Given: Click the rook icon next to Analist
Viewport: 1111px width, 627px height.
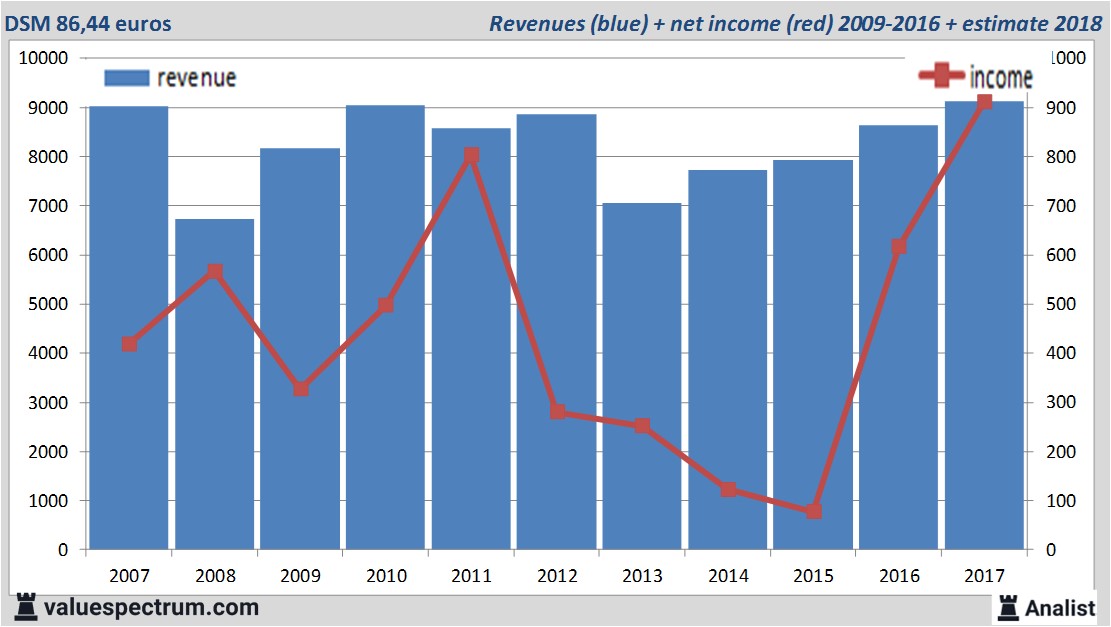Looking at the screenshot, I should pyautogui.click(x=1008, y=608).
